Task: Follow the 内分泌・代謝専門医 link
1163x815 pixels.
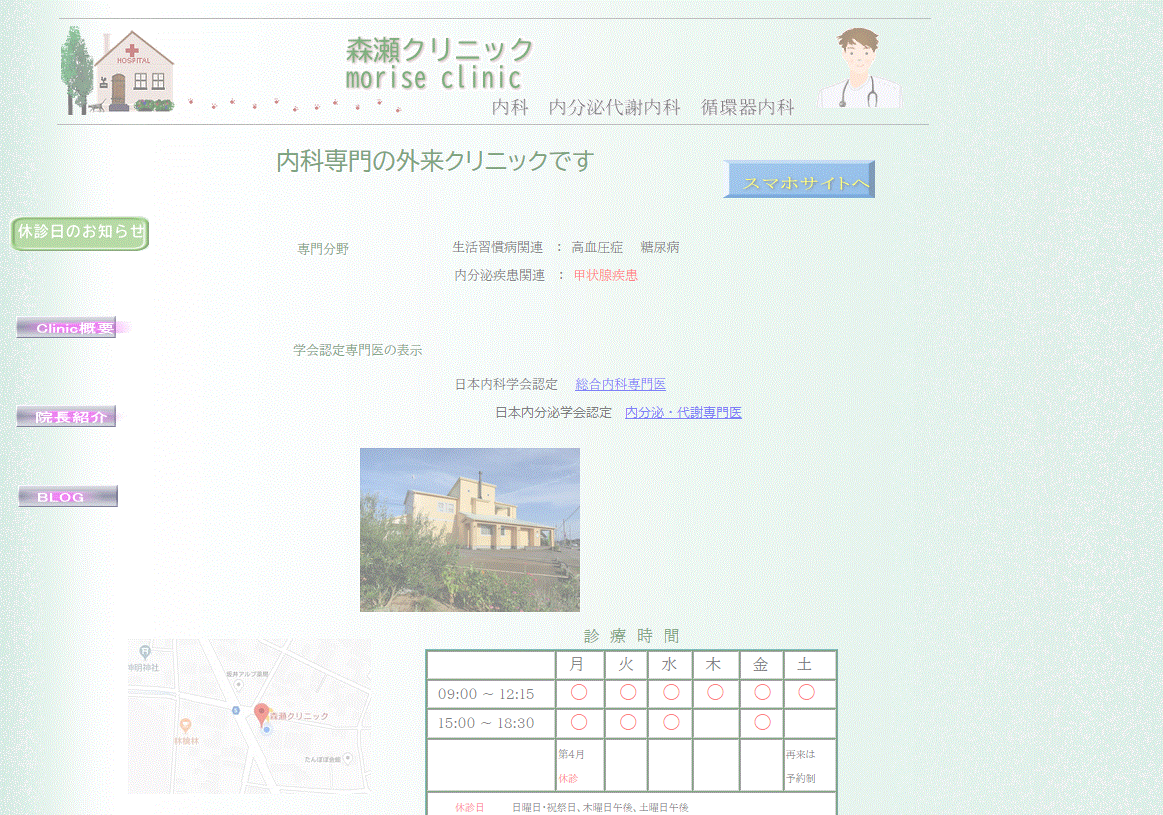Action: pyautogui.click(x=683, y=413)
